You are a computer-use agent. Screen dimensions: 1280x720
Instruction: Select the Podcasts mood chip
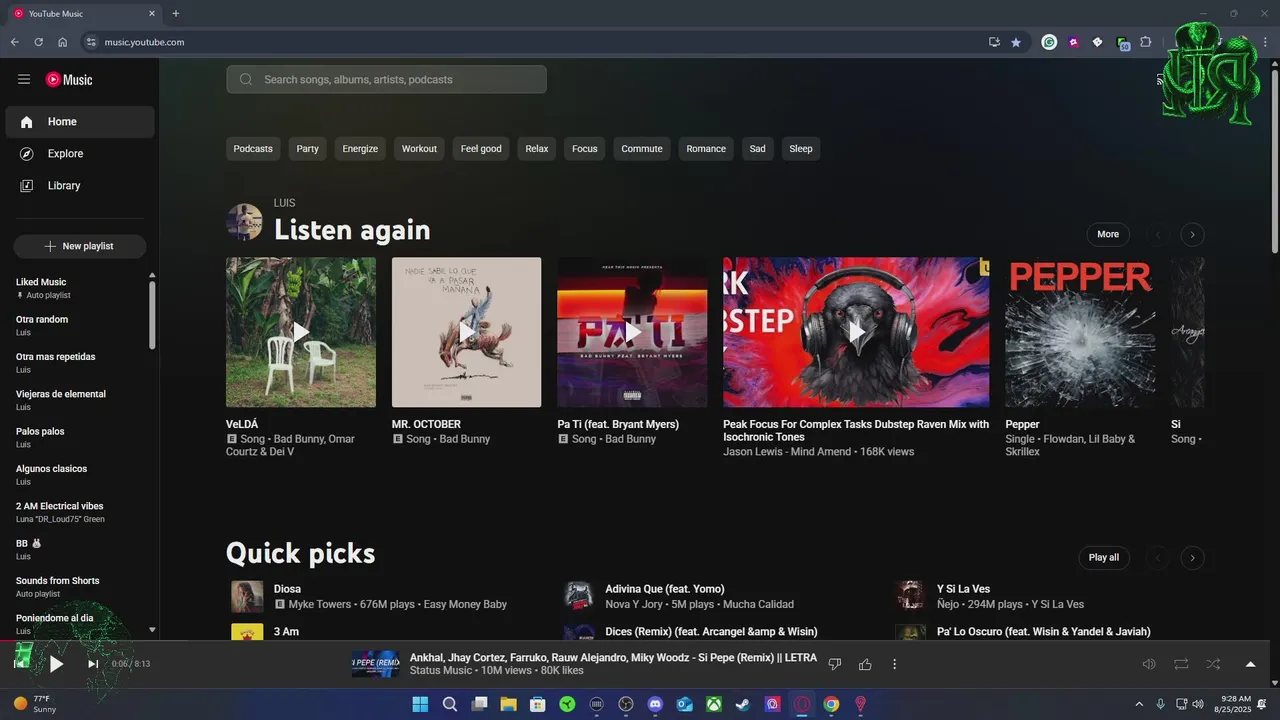coord(253,149)
